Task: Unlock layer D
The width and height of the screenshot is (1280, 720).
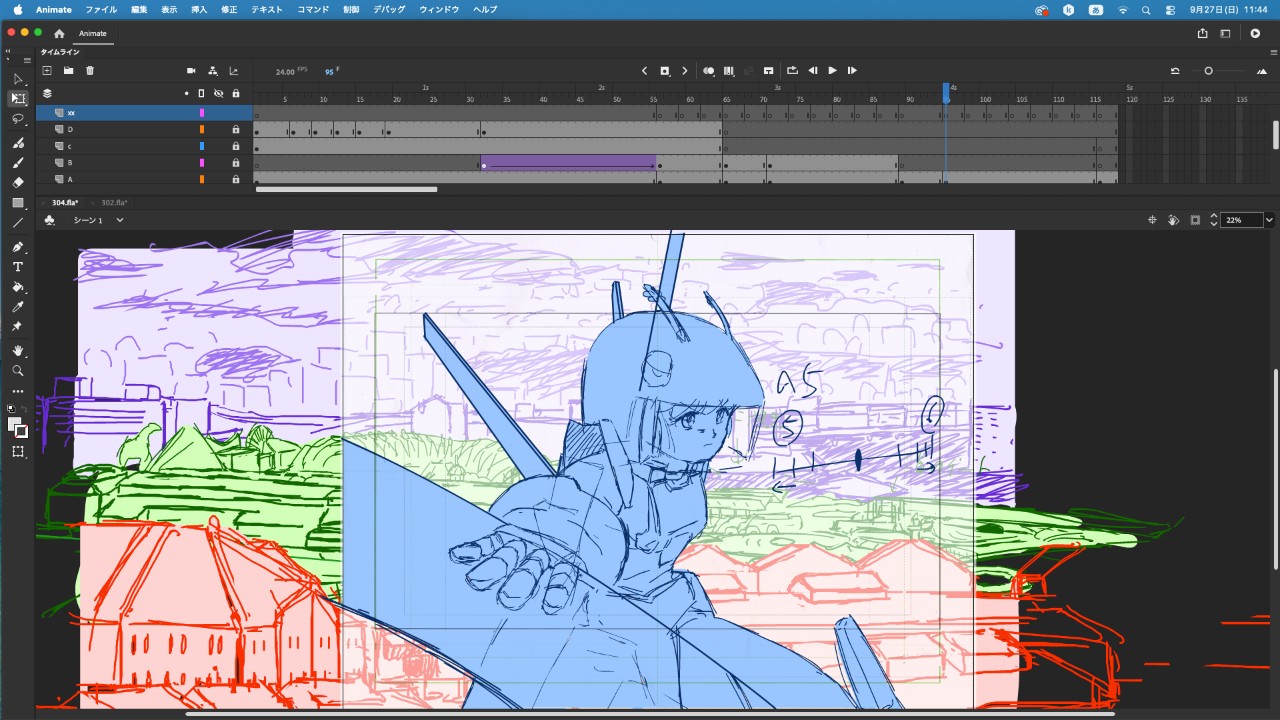Action: coord(236,129)
